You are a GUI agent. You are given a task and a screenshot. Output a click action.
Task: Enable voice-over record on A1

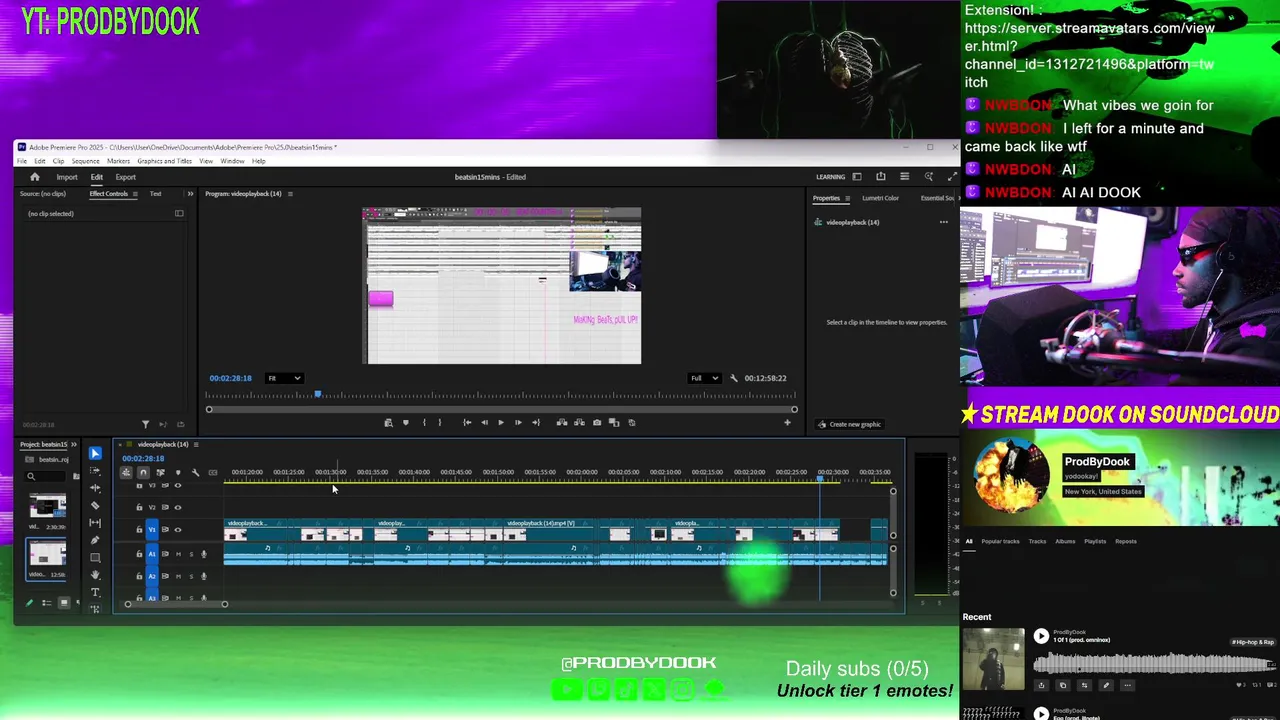point(204,554)
